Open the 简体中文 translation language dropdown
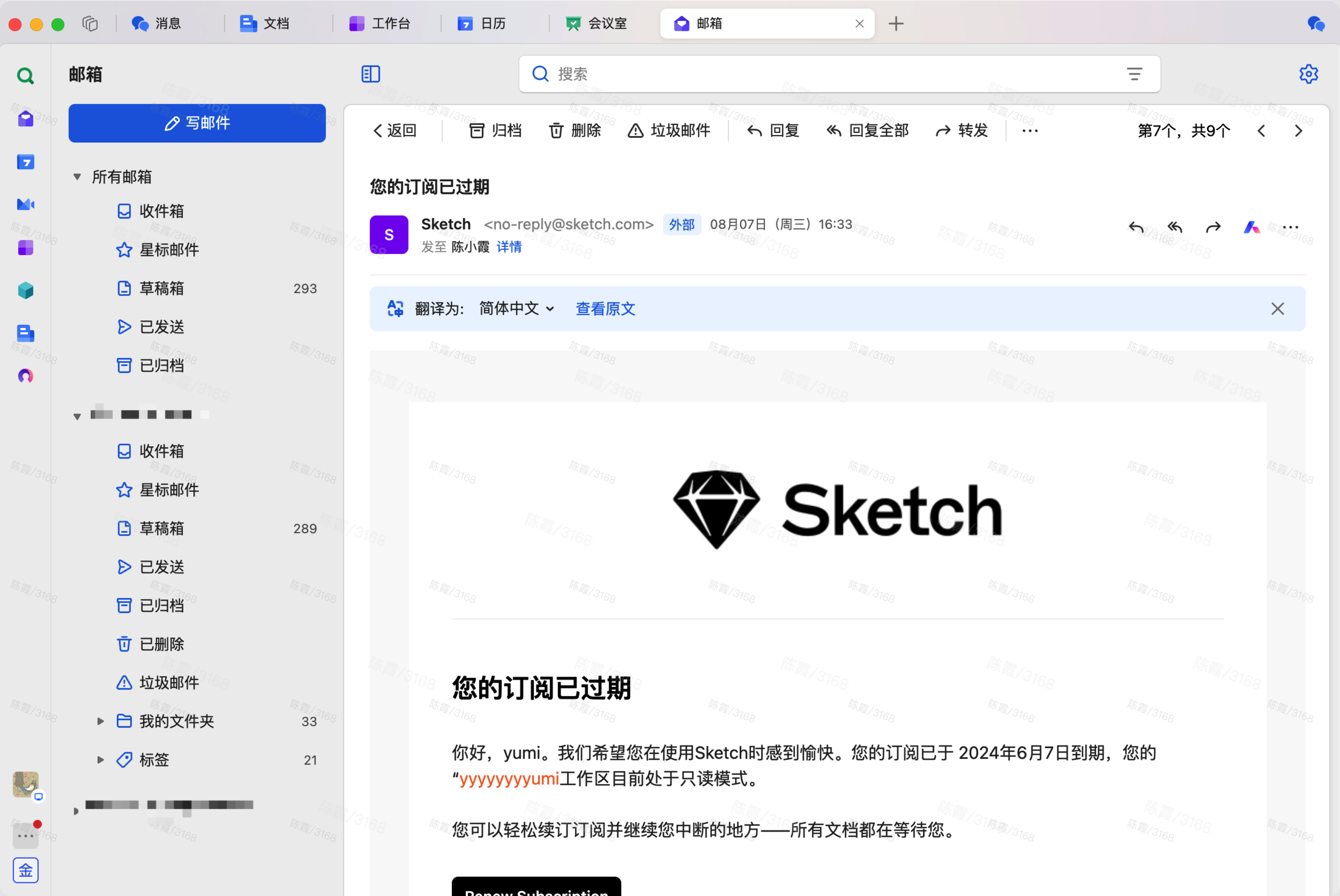 tap(516, 309)
